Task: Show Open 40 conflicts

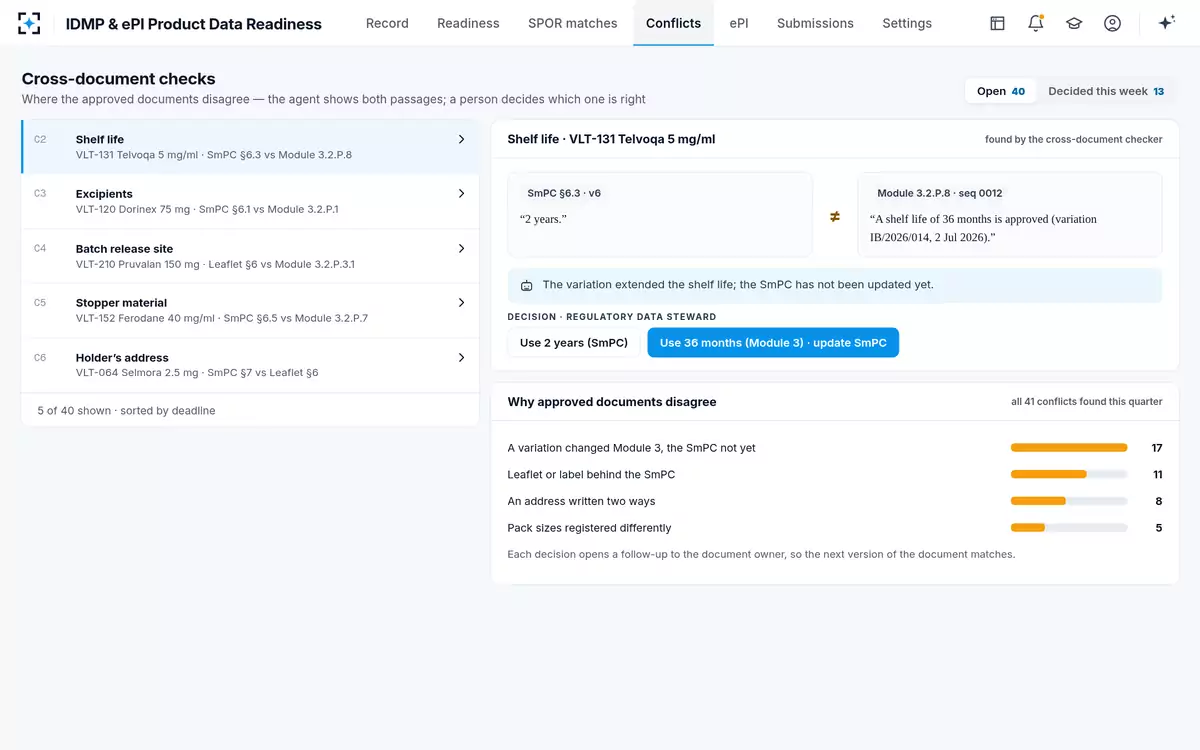Action: click(x=1001, y=91)
